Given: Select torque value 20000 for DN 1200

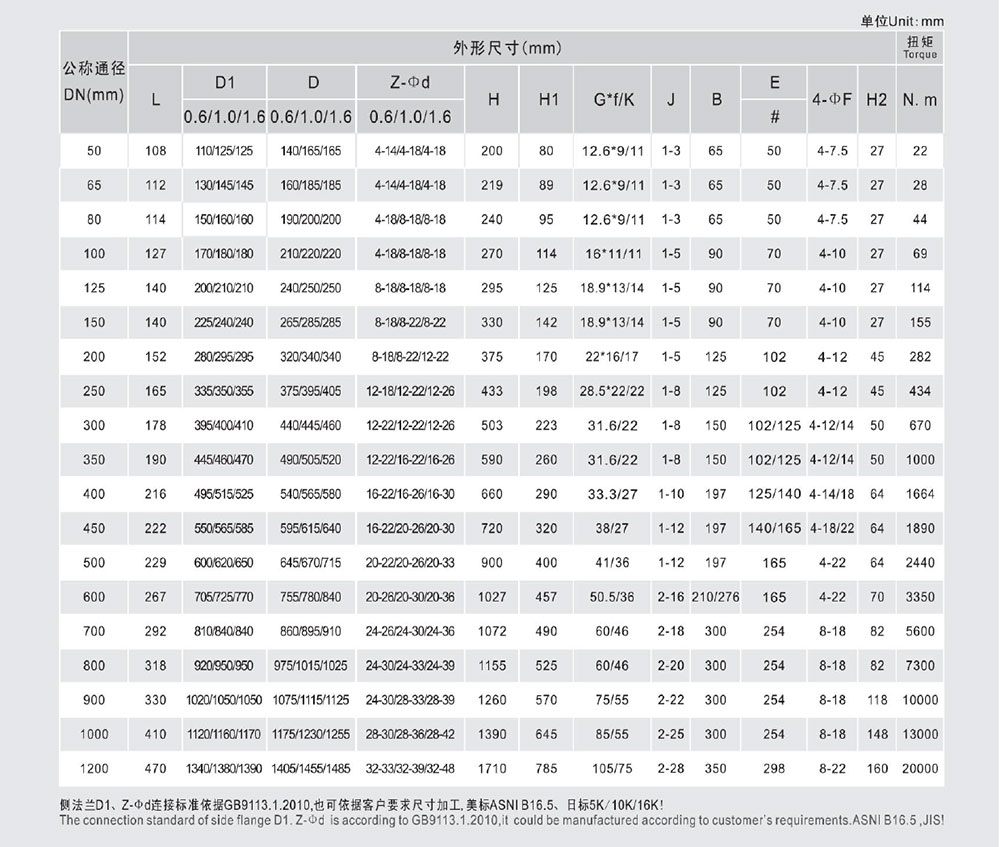Looking at the screenshot, I should click(922, 770).
